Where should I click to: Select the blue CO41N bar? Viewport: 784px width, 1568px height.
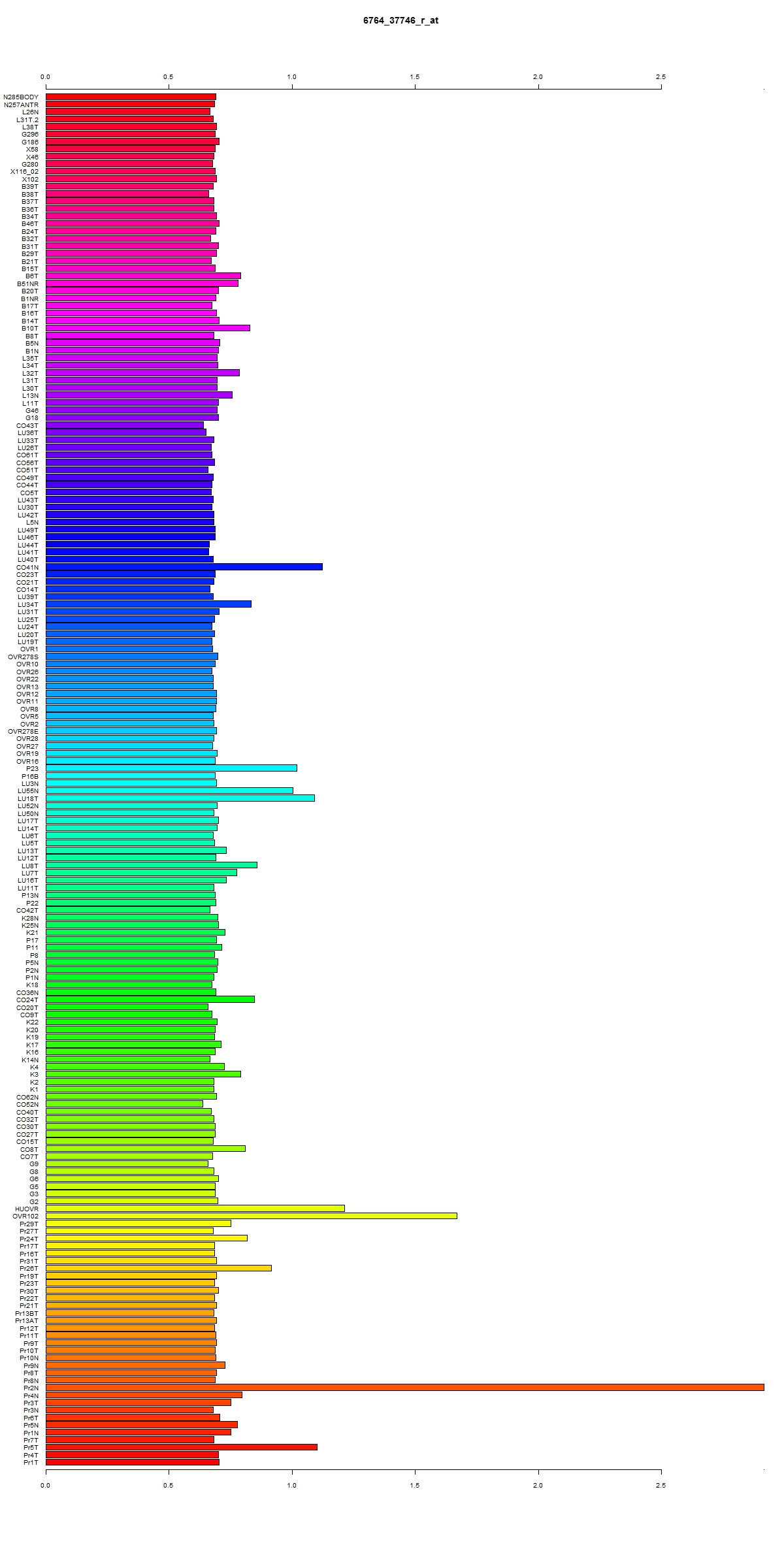pos(184,566)
